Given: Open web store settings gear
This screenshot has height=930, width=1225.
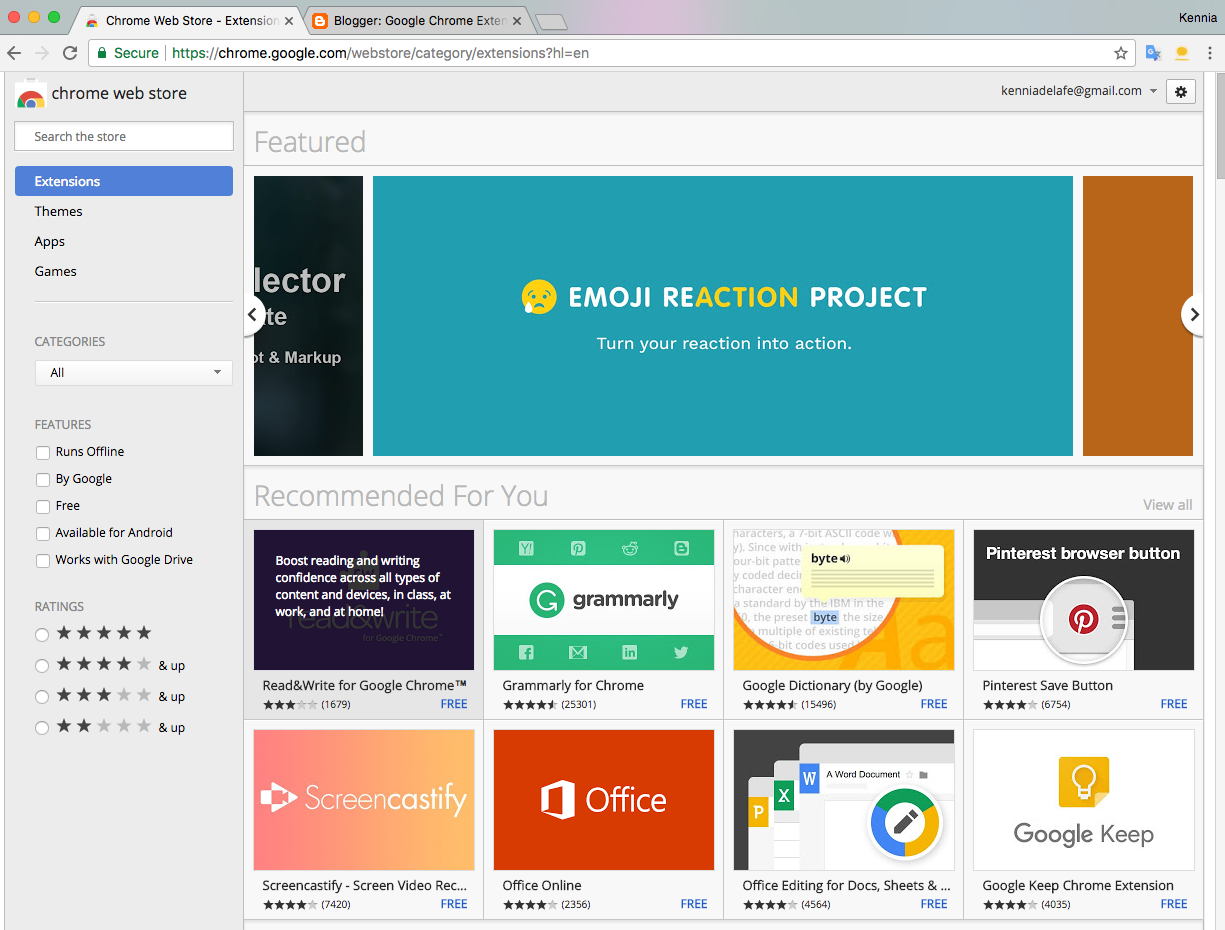Looking at the screenshot, I should (1181, 92).
